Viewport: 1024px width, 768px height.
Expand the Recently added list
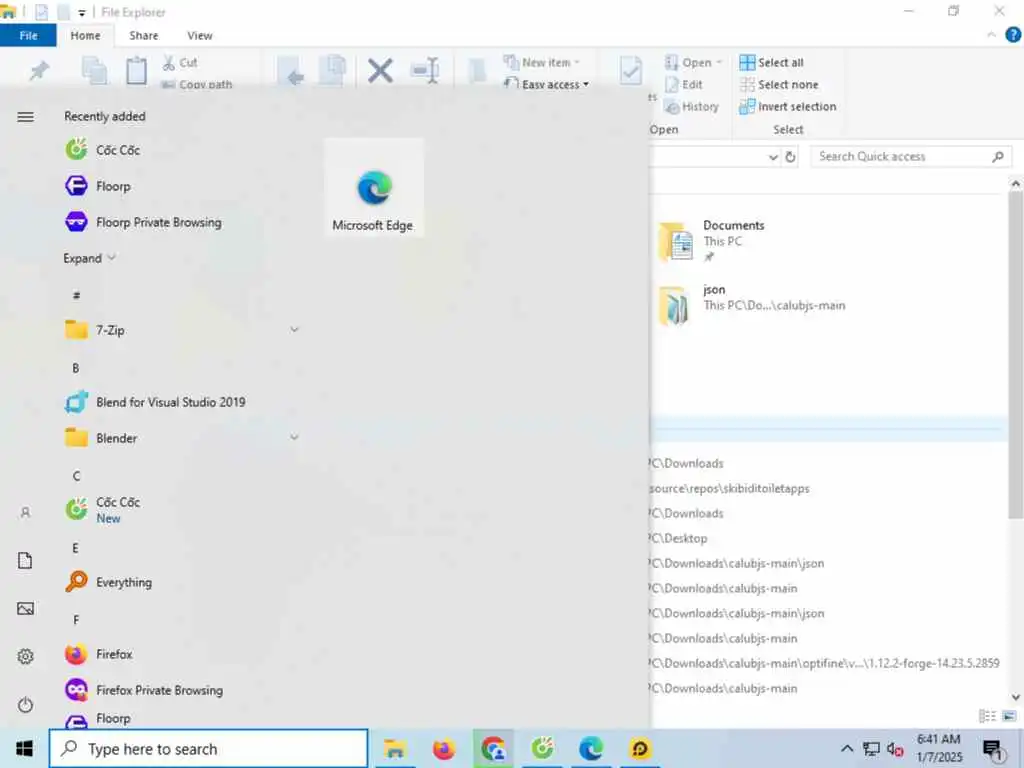(89, 258)
